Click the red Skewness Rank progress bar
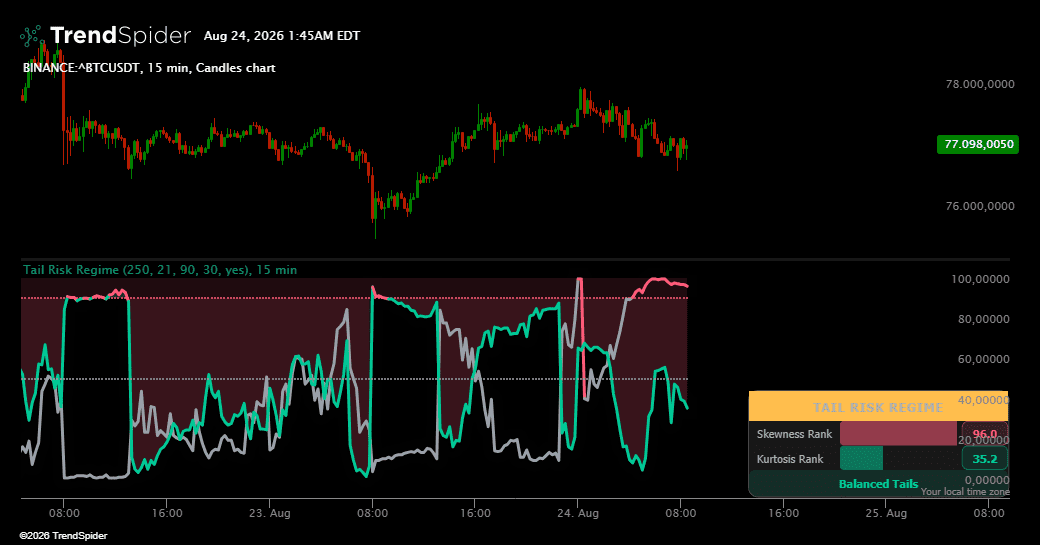The height and width of the screenshot is (545, 1040). [x=898, y=434]
